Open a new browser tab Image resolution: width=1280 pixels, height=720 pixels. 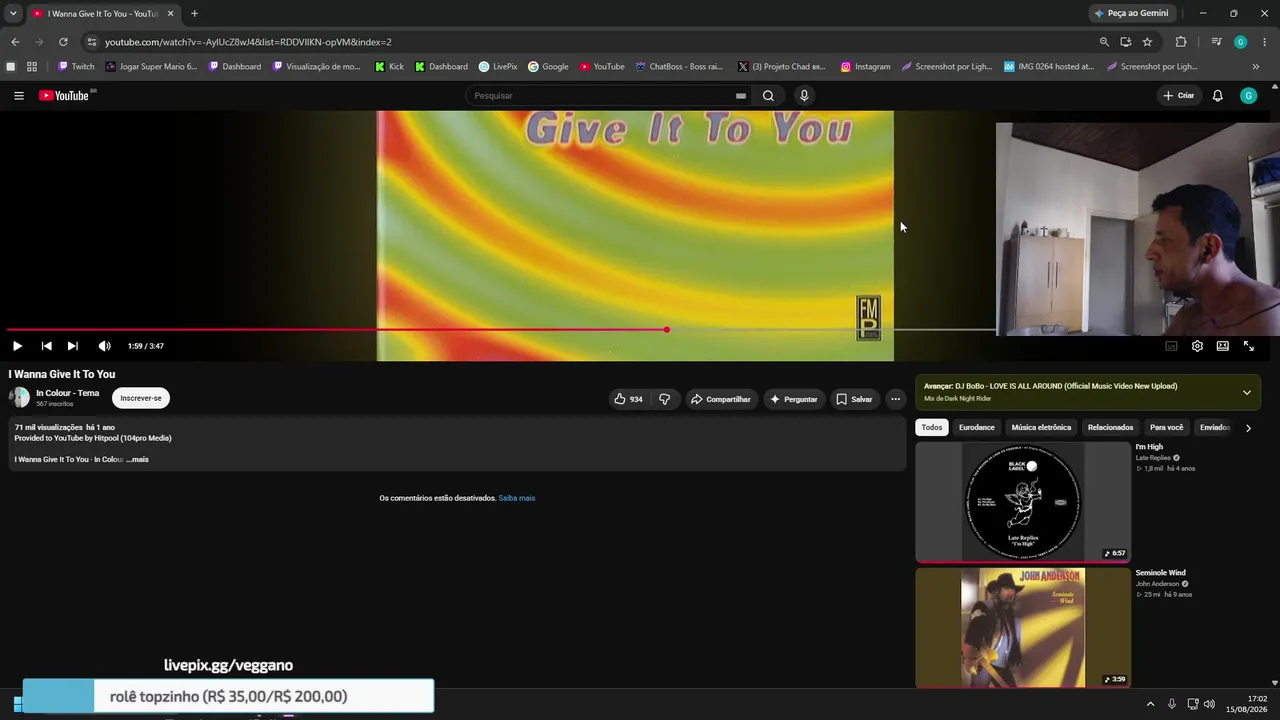point(194,13)
